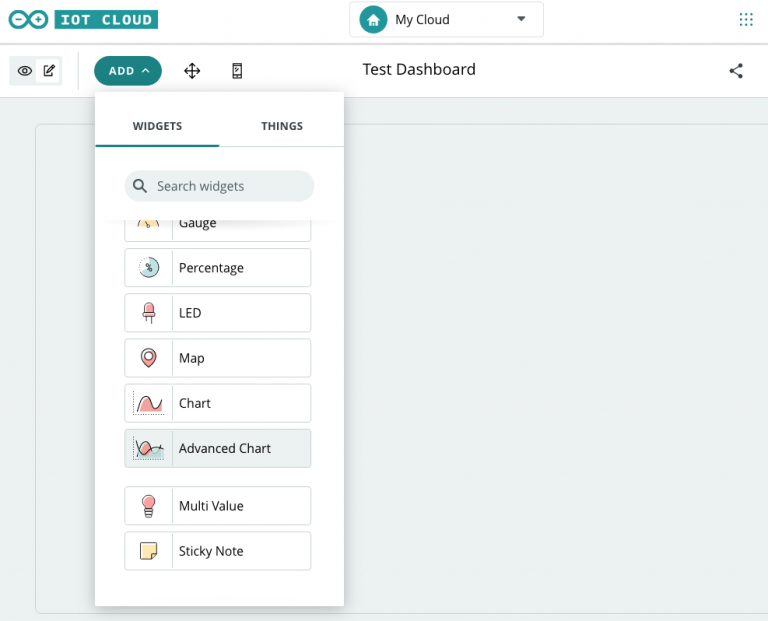Screen dimensions: 768x621
Task: Add a Sticky Note widget
Action: (x=217, y=550)
